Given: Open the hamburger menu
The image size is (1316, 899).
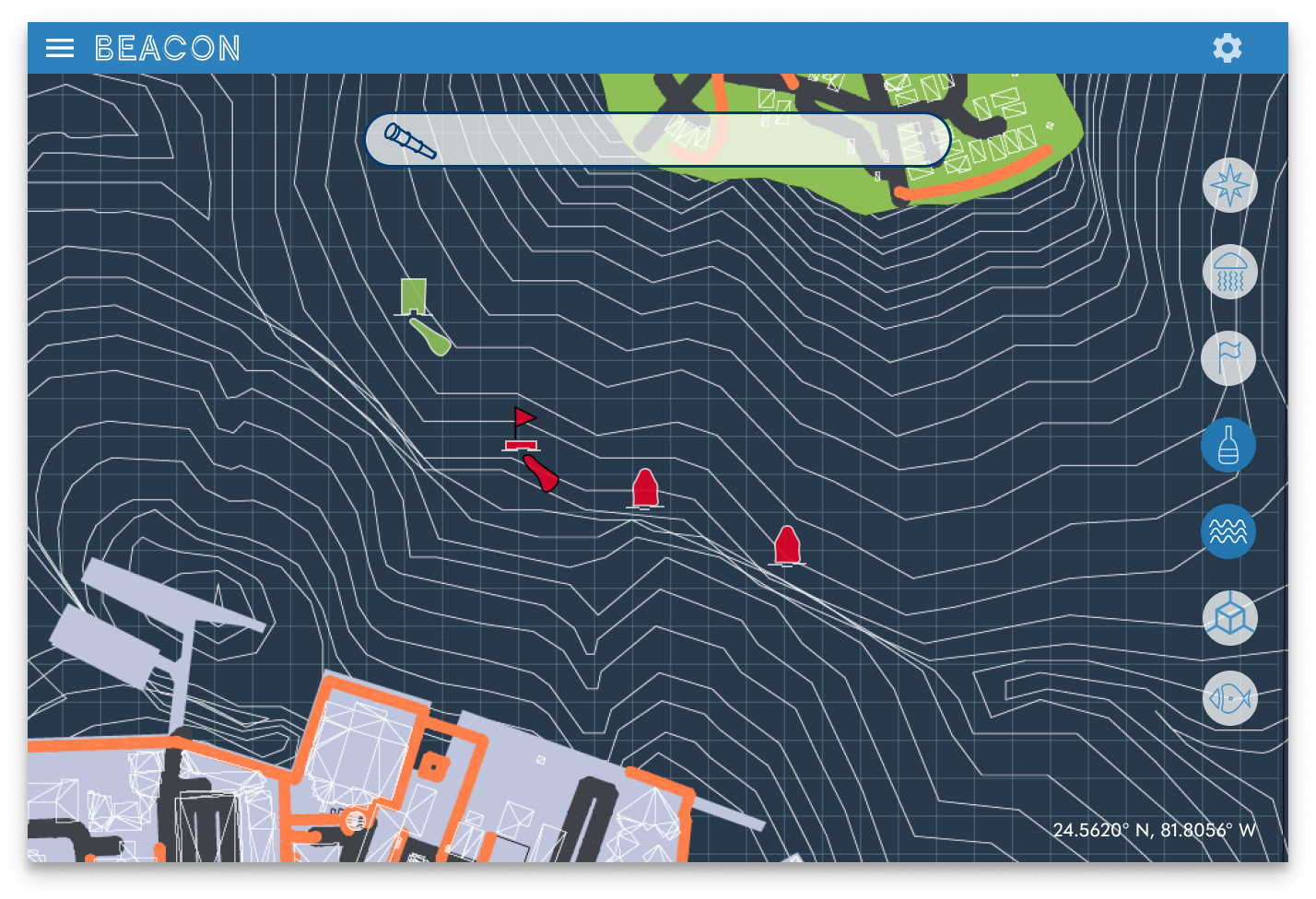Looking at the screenshot, I should (x=60, y=48).
